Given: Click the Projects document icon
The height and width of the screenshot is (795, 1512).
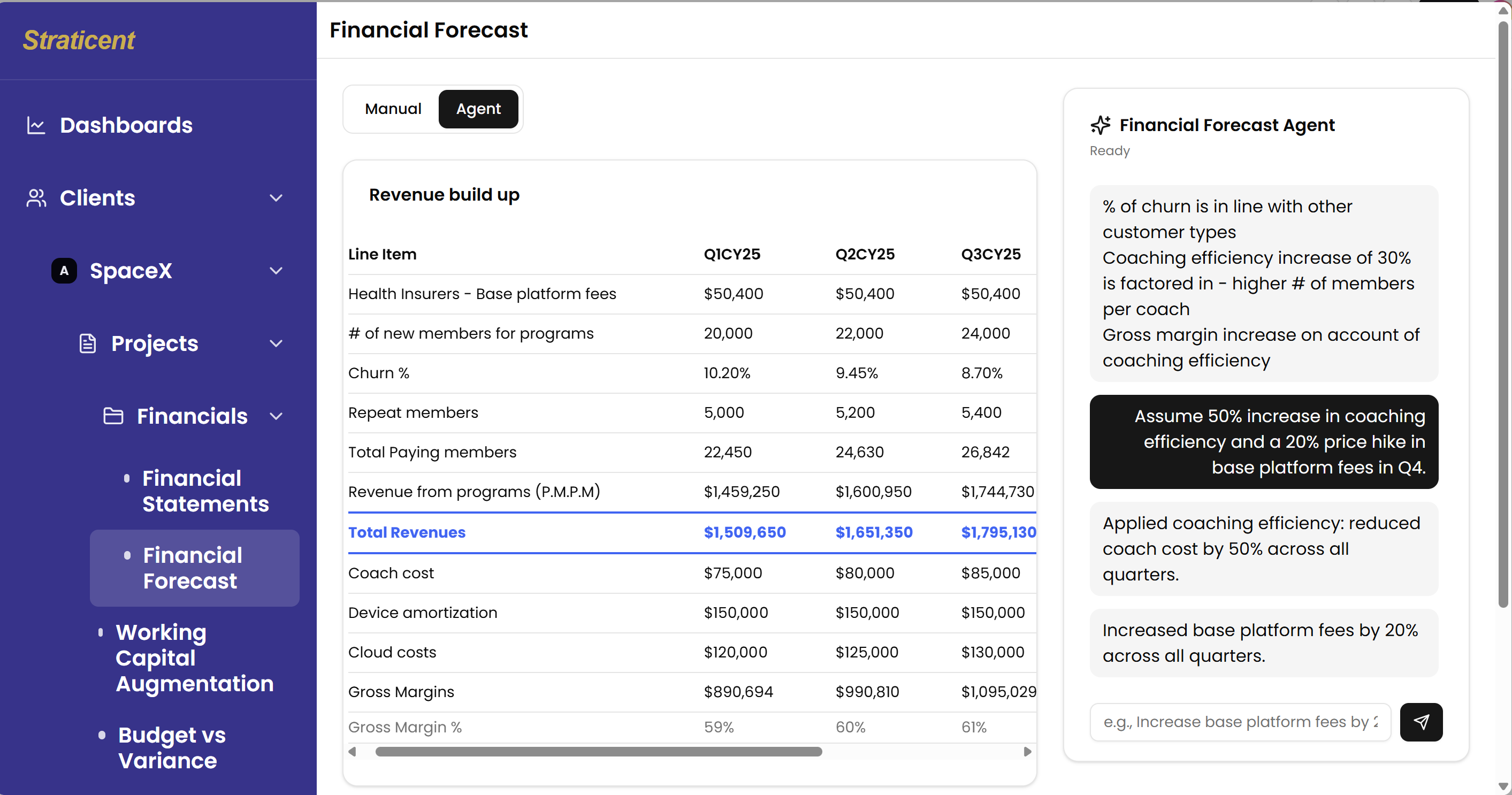Looking at the screenshot, I should pyautogui.click(x=87, y=343).
